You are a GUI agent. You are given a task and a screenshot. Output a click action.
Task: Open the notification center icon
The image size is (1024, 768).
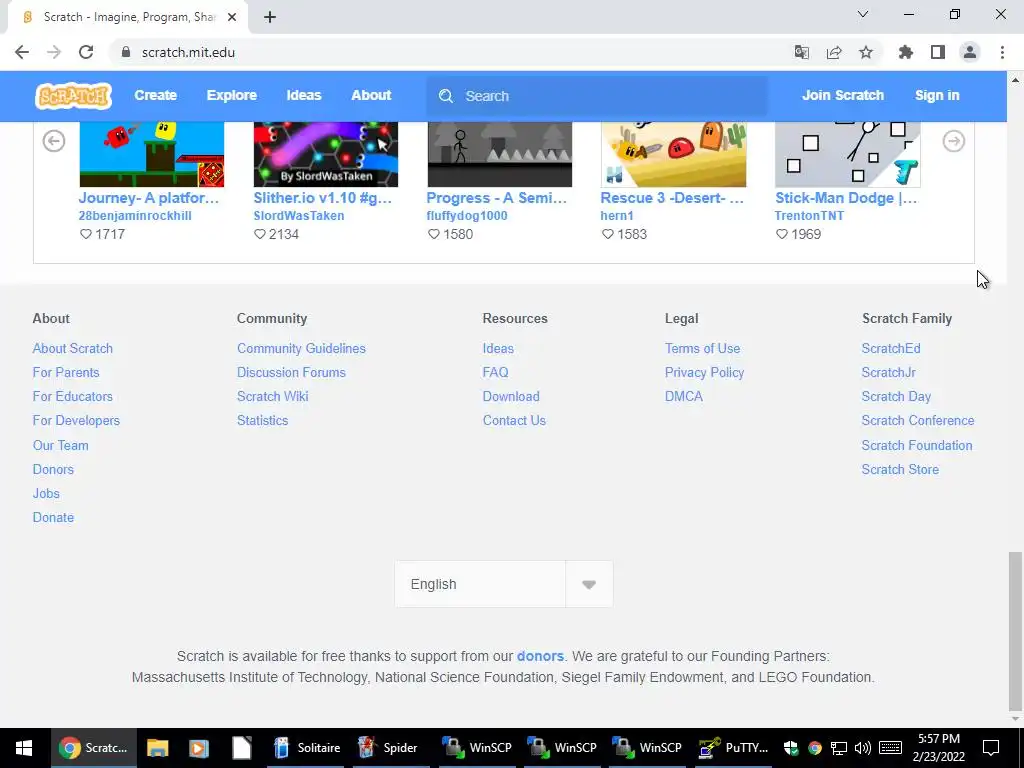[991, 748]
